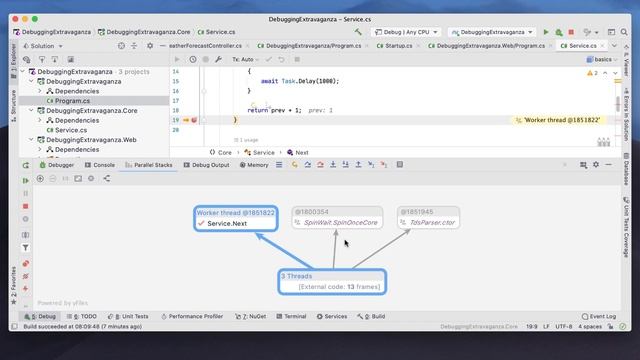Click the editor vertical scrollbar thumb

click(618, 103)
